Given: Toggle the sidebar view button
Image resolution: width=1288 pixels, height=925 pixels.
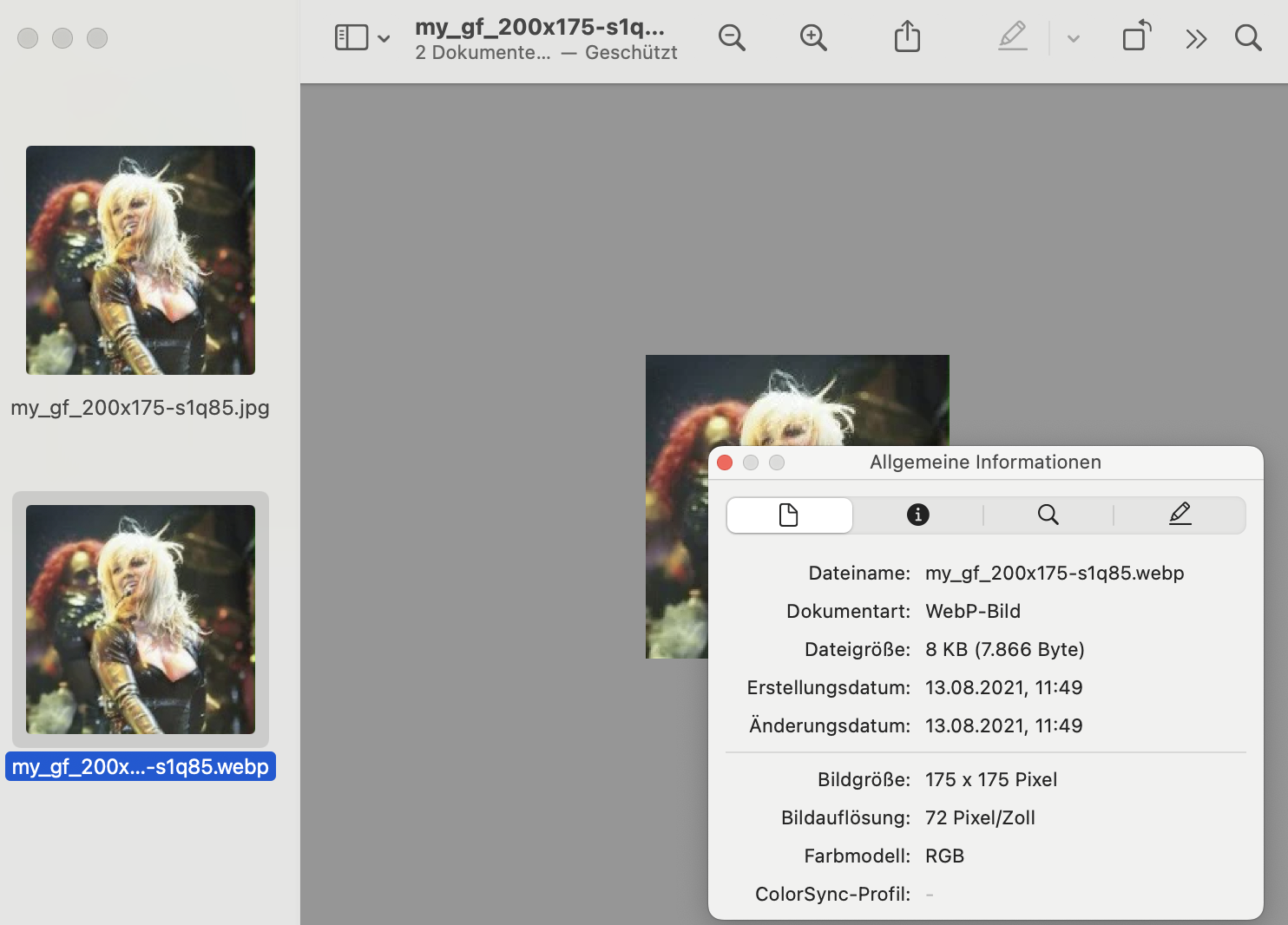Looking at the screenshot, I should (x=352, y=37).
